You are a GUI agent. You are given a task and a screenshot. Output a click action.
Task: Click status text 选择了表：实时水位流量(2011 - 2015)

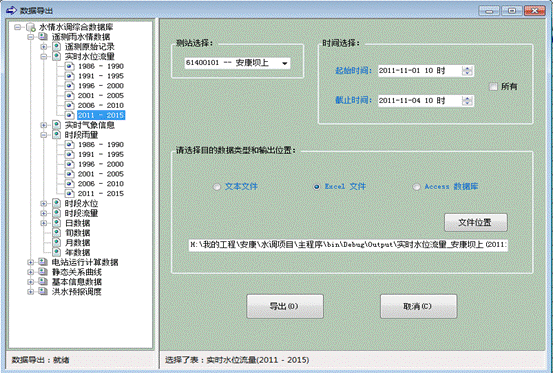pos(237,360)
